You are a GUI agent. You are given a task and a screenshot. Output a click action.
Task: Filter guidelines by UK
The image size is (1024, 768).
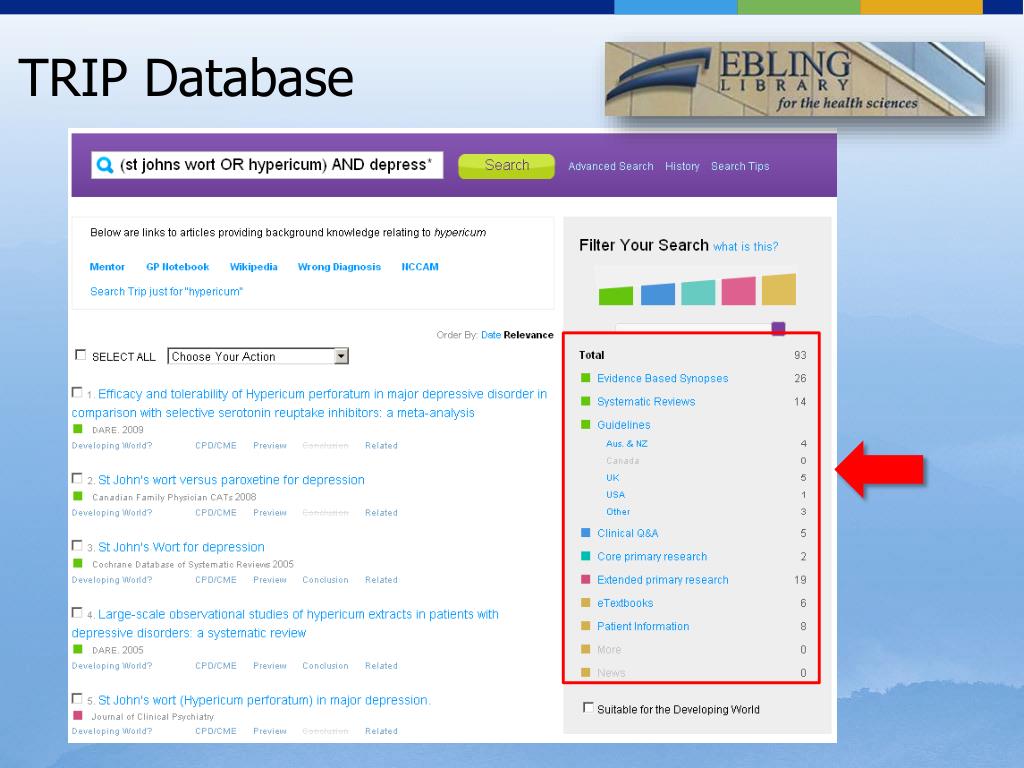pos(613,477)
